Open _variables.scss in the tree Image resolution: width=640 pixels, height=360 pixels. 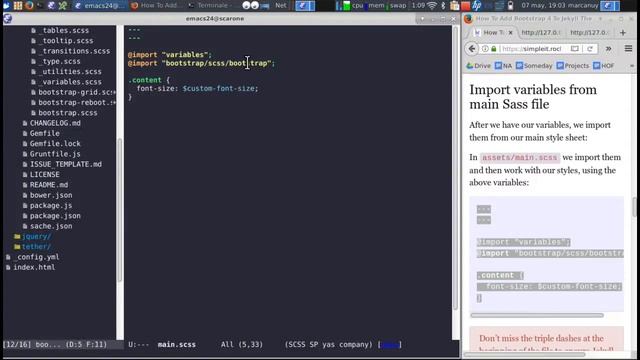tap(70, 82)
